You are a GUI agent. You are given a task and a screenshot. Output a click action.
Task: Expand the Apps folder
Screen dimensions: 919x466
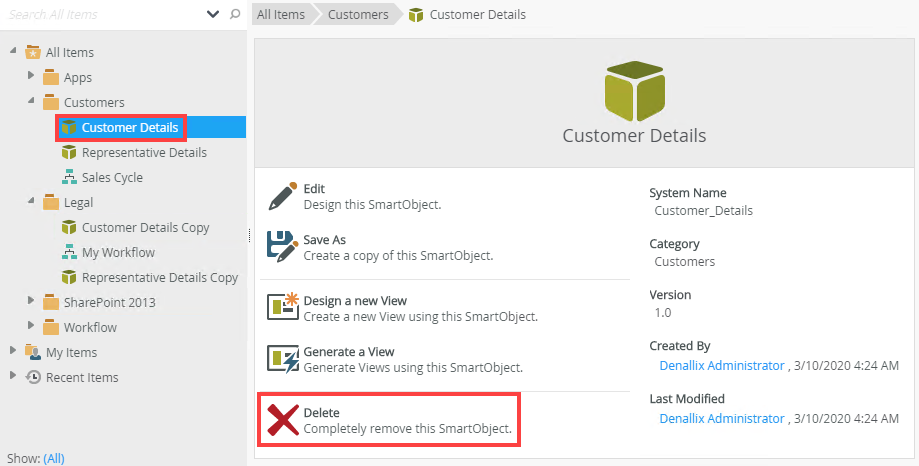point(31,75)
